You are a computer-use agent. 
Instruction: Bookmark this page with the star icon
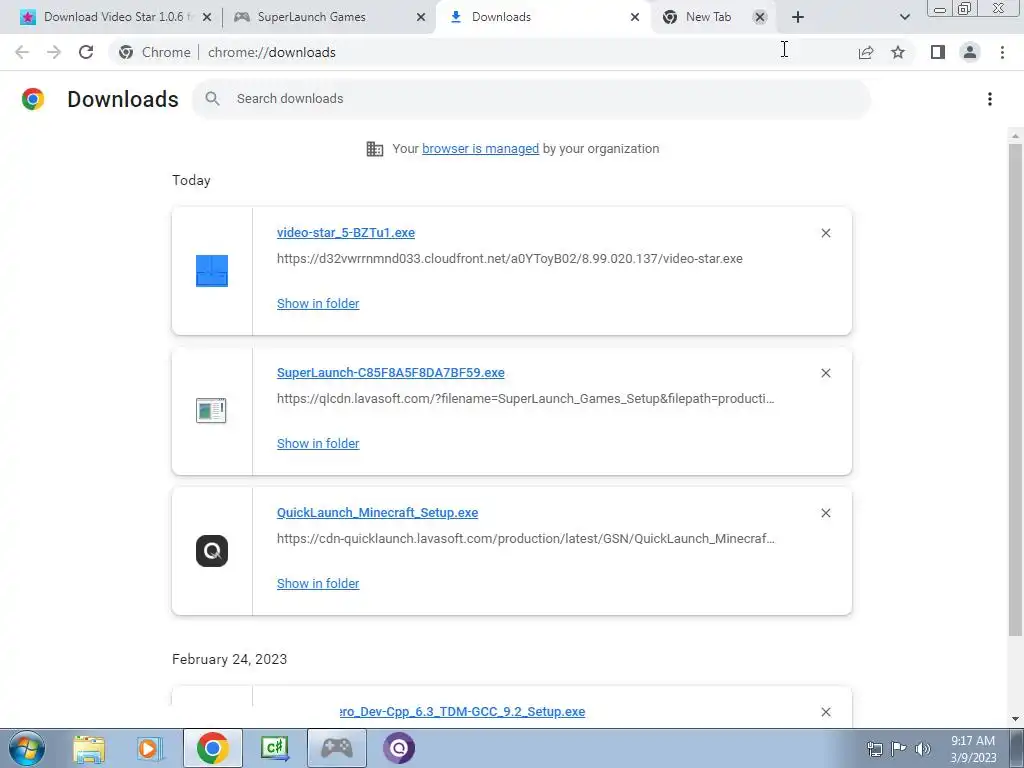[x=898, y=52]
